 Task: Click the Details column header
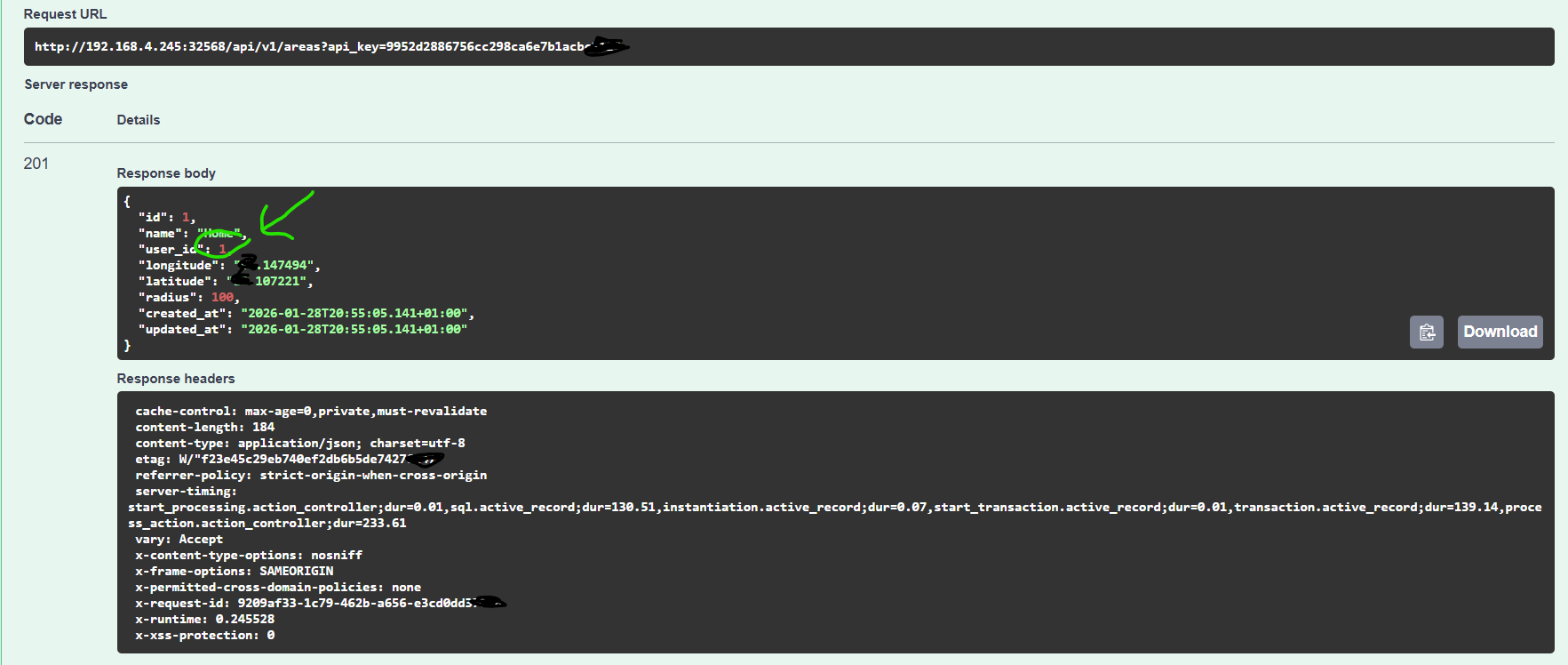point(139,120)
